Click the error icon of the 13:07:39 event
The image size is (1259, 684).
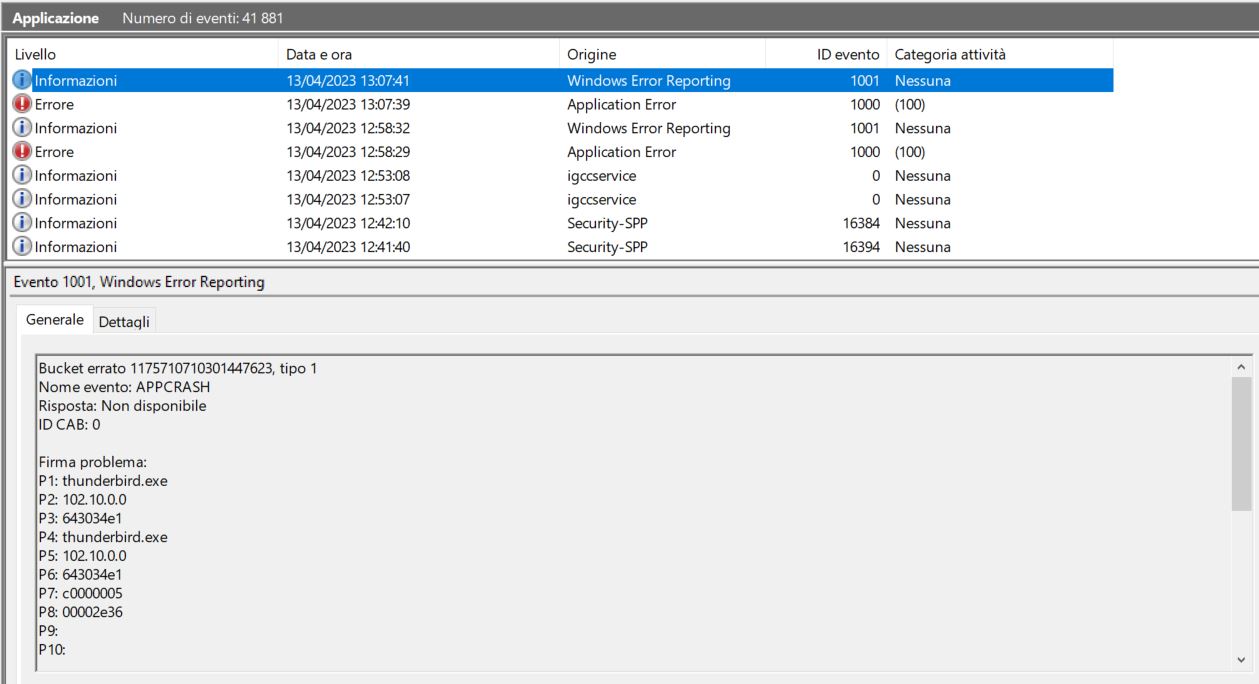coord(22,104)
